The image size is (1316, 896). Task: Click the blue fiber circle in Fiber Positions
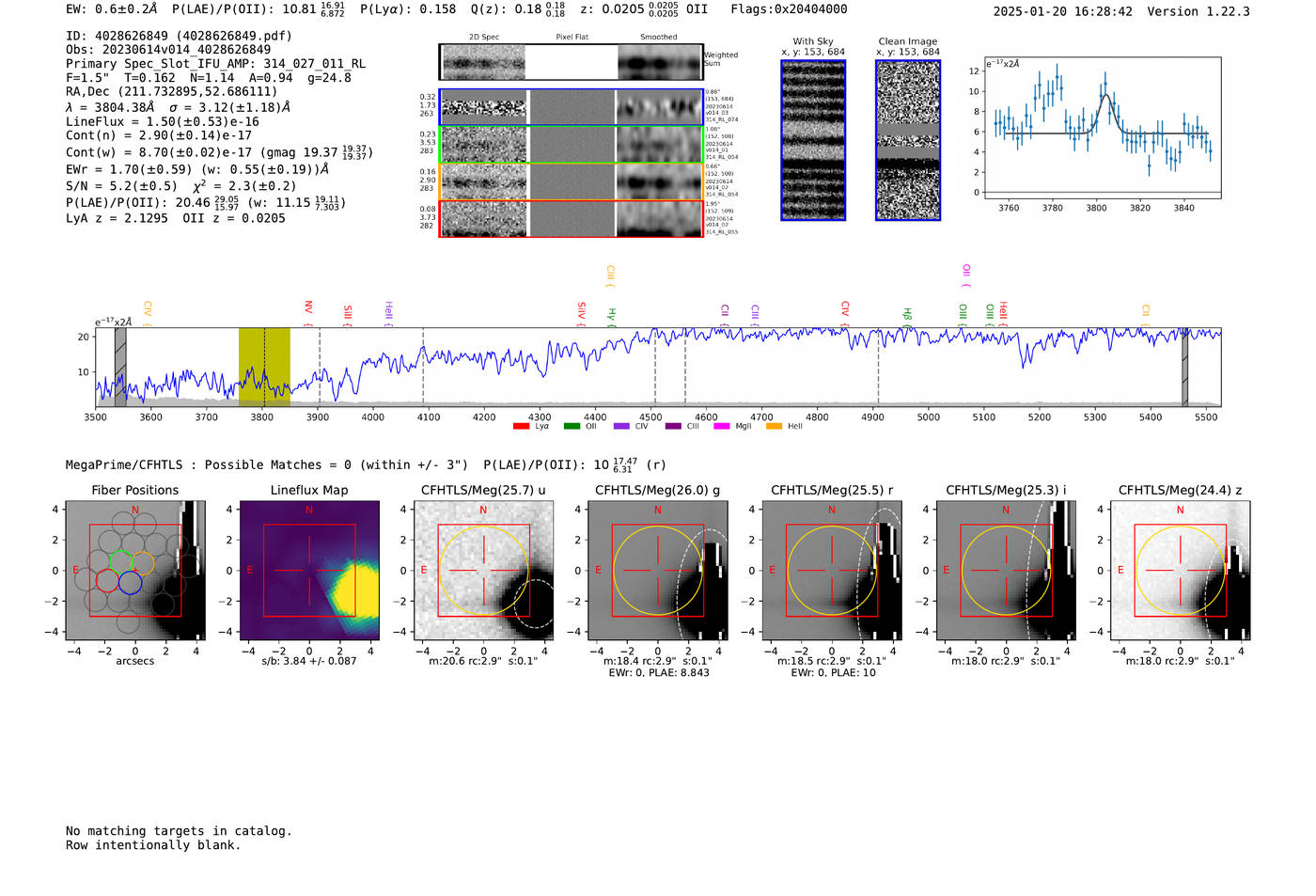[x=130, y=582]
